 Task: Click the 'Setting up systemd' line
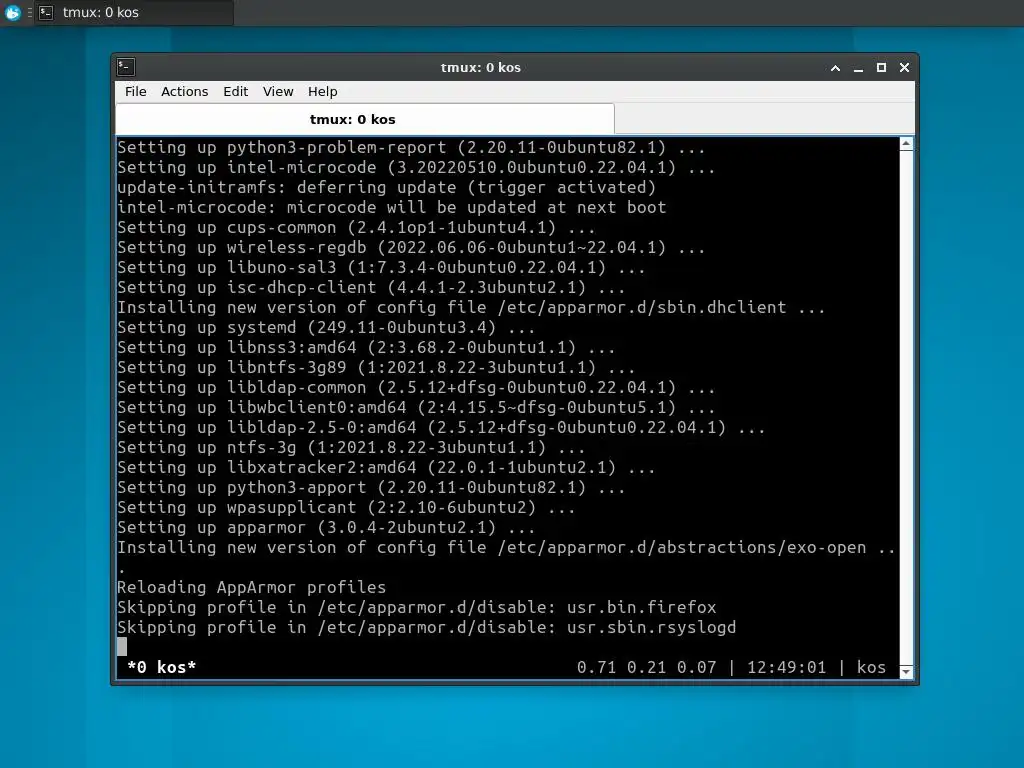(x=326, y=327)
